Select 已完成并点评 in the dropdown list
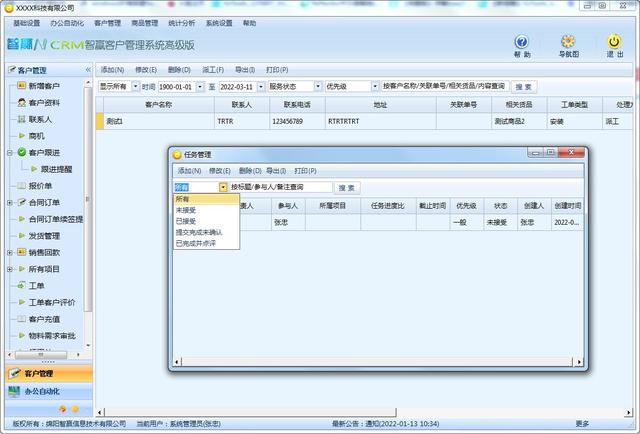The height and width of the screenshot is (434, 640). (x=197, y=243)
